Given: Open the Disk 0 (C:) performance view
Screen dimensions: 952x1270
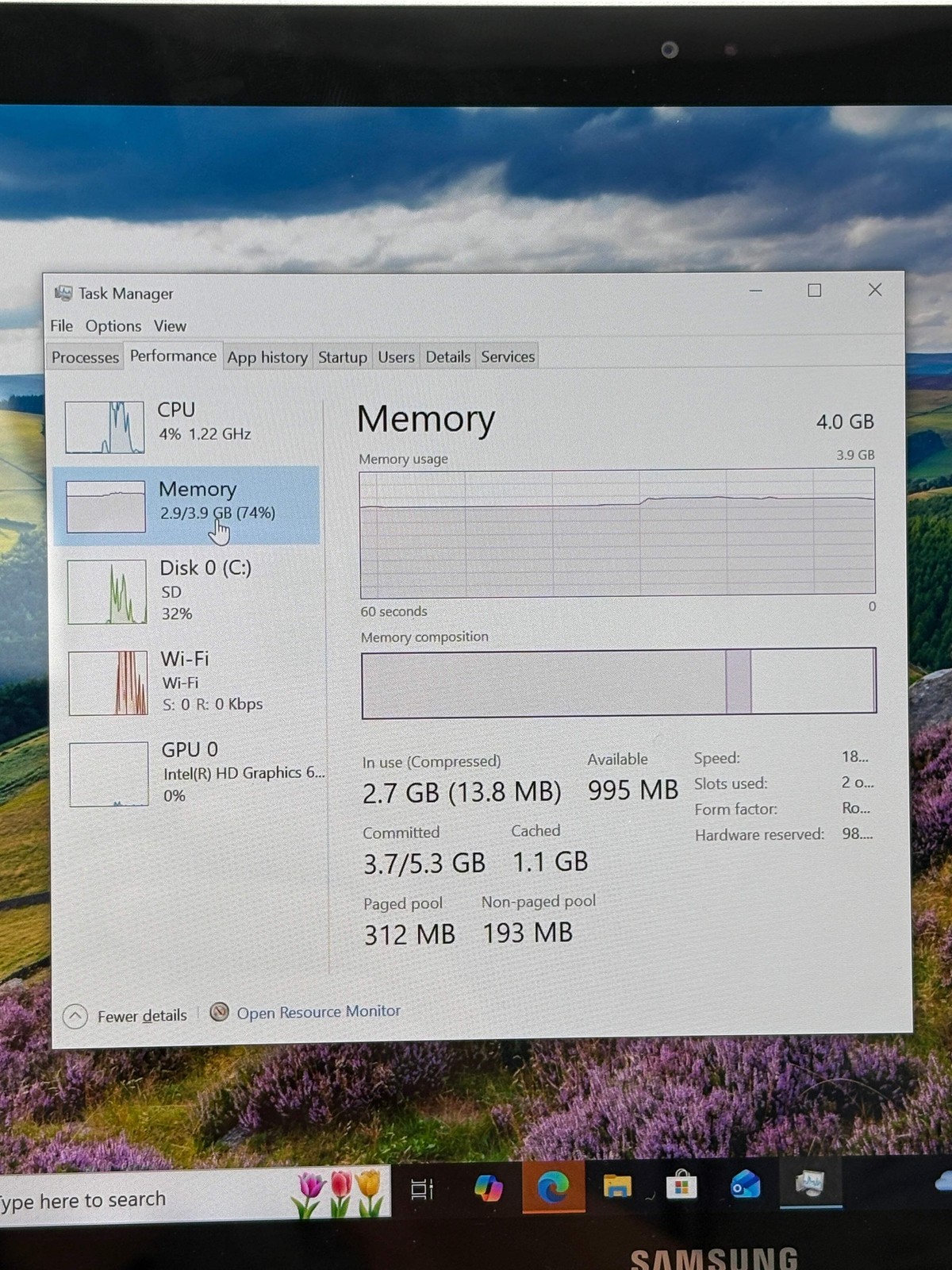Looking at the screenshot, I should 188,591.
